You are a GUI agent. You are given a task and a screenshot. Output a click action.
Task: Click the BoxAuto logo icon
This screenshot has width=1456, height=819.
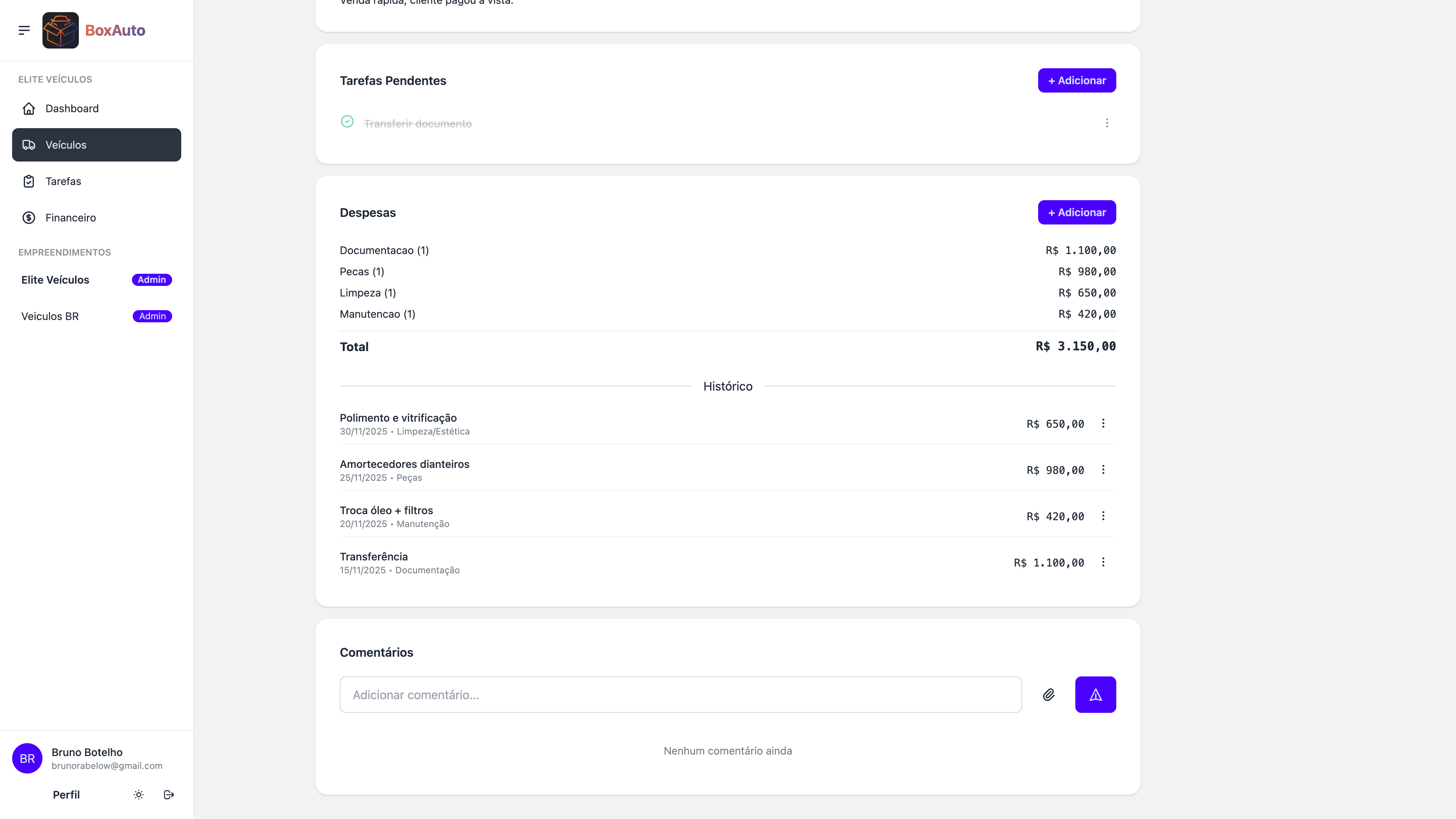[61, 30]
